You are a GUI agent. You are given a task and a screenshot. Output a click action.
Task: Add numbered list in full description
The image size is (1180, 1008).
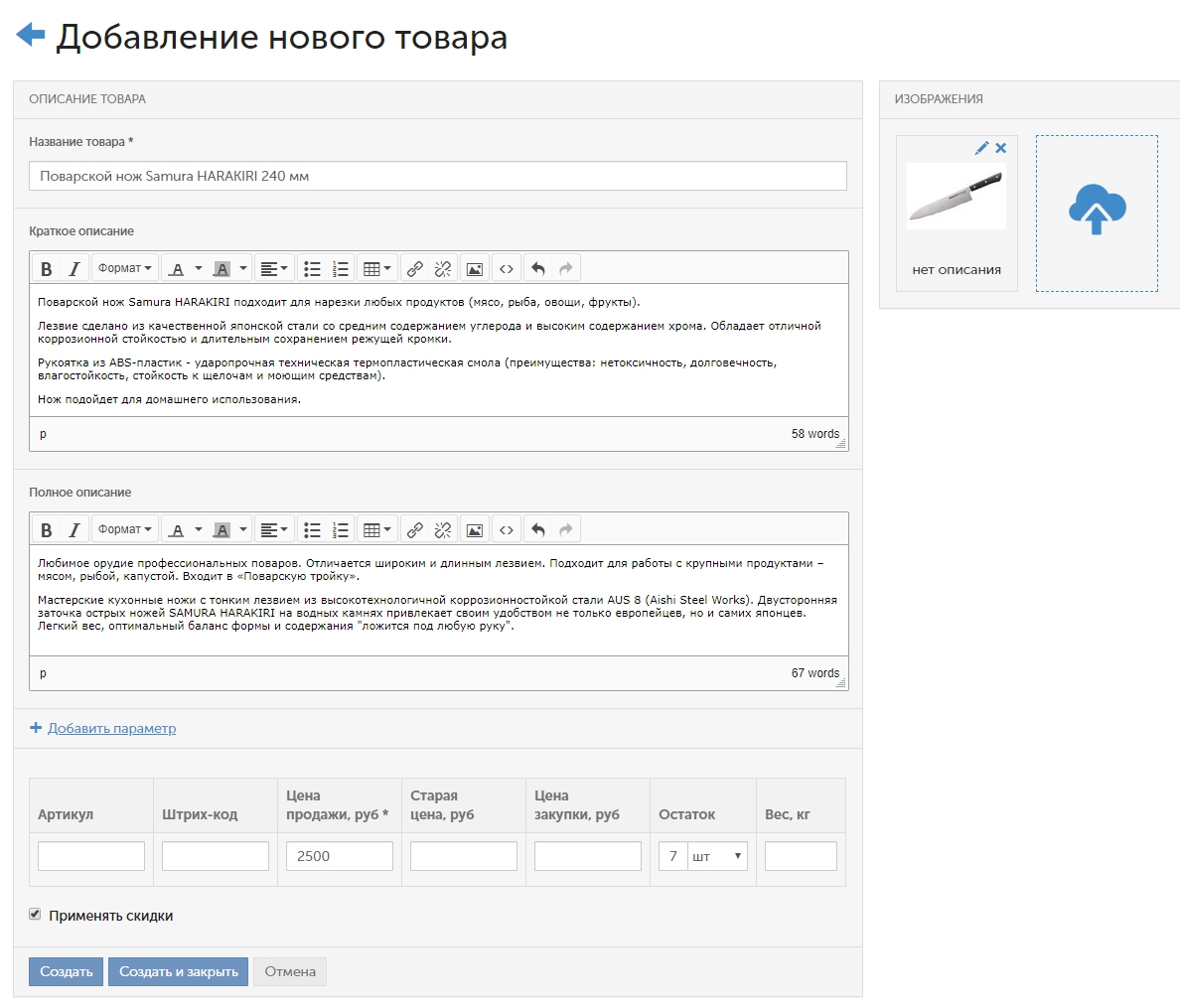(341, 530)
